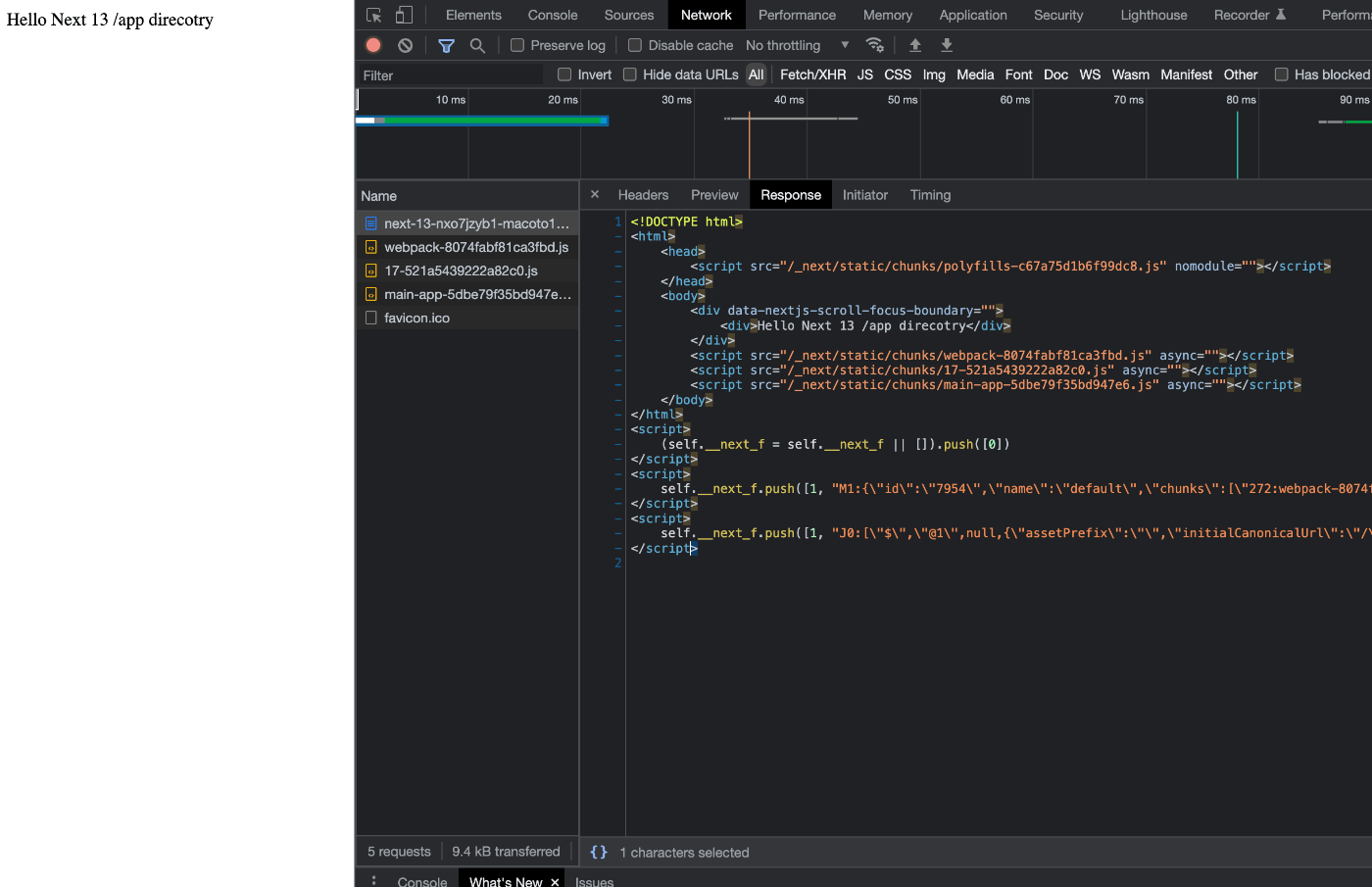Viewport: 1372px width, 887px height.
Task: Check the Disable cache option
Action: pos(635,45)
